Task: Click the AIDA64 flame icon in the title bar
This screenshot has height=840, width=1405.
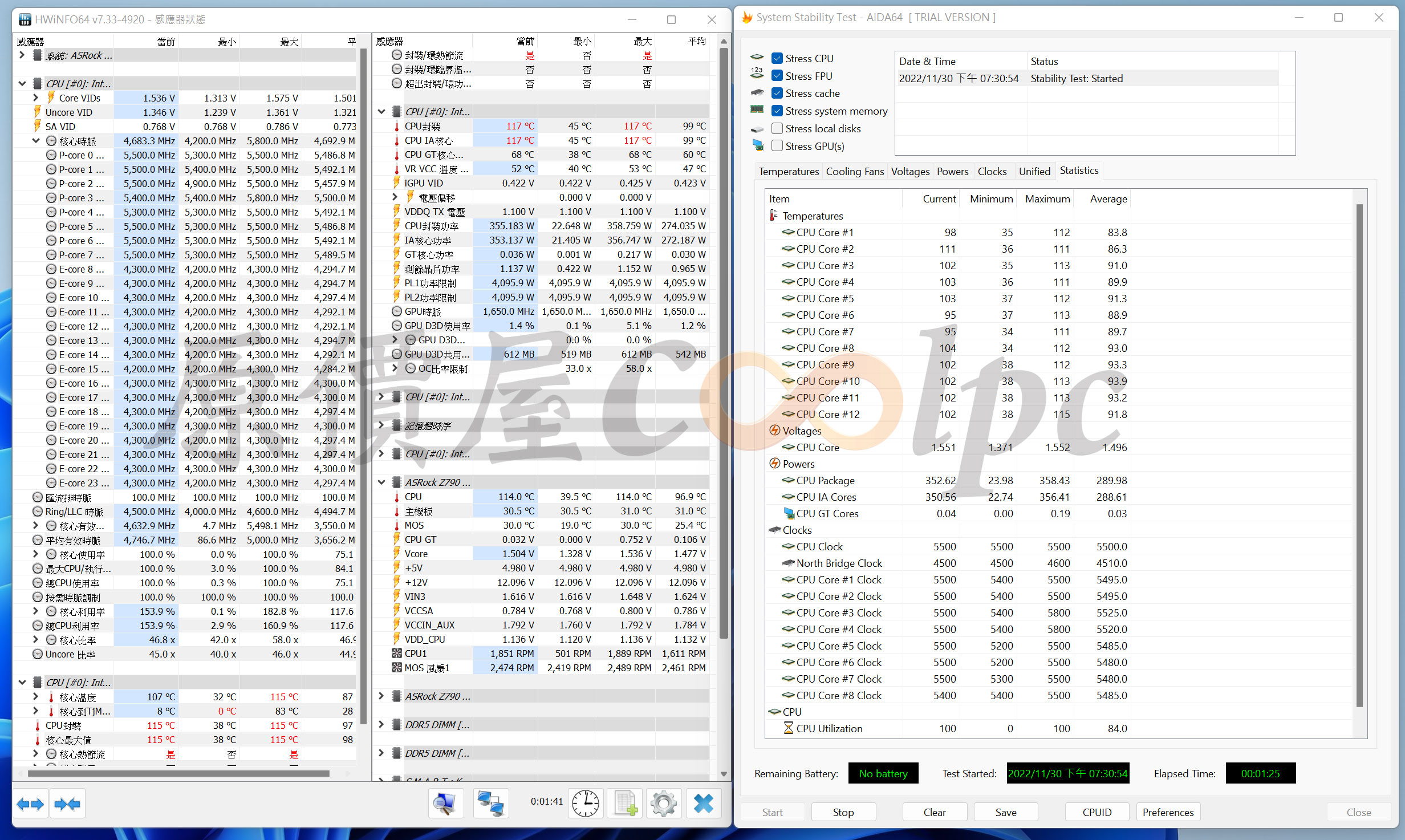Action: 747,18
